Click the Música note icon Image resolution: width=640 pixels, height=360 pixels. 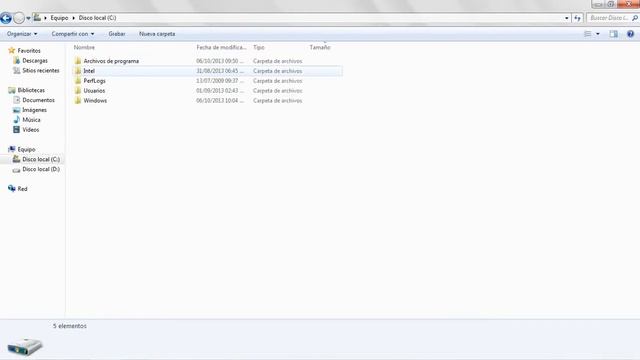point(16,120)
